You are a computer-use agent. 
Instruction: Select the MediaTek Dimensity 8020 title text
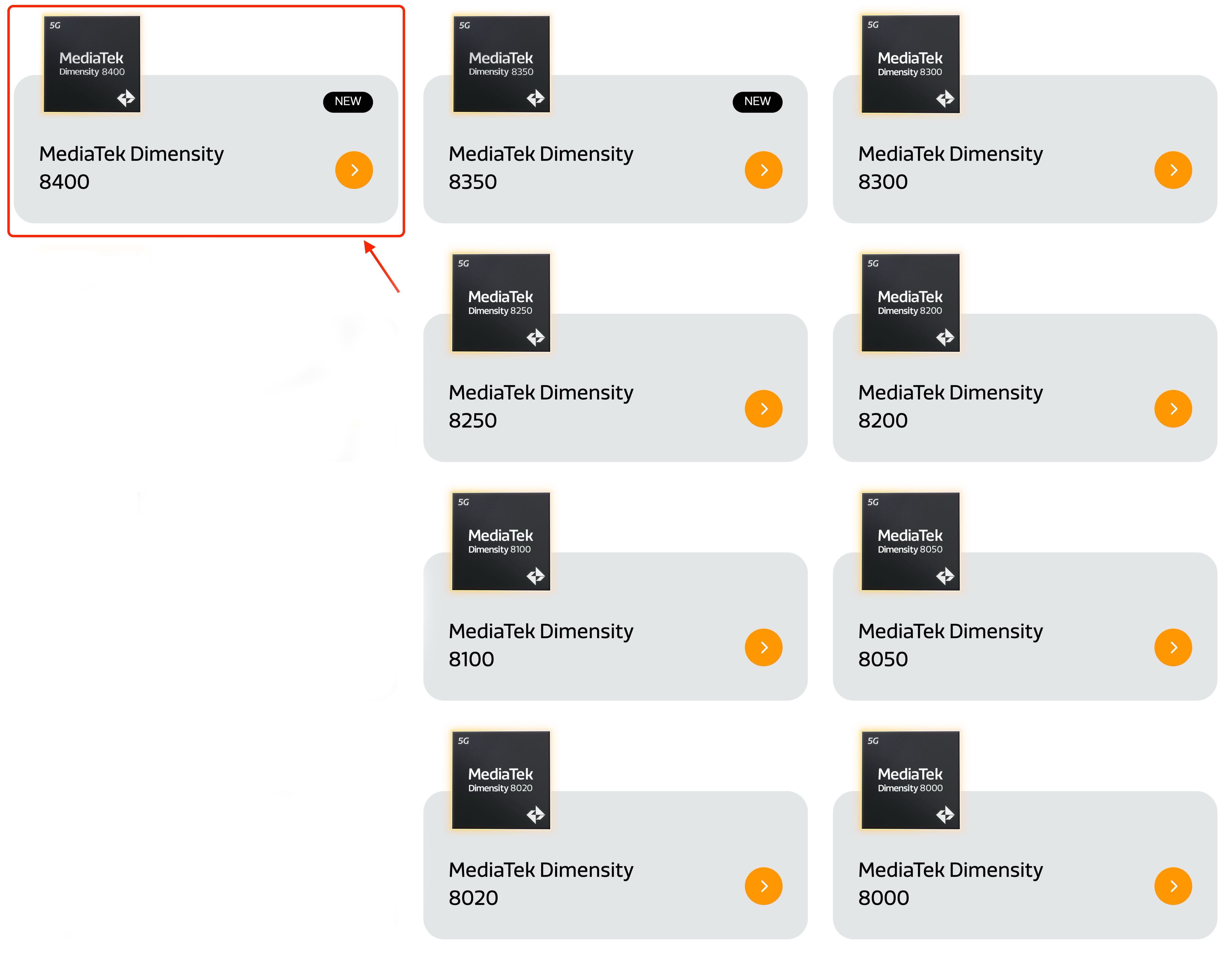541,883
